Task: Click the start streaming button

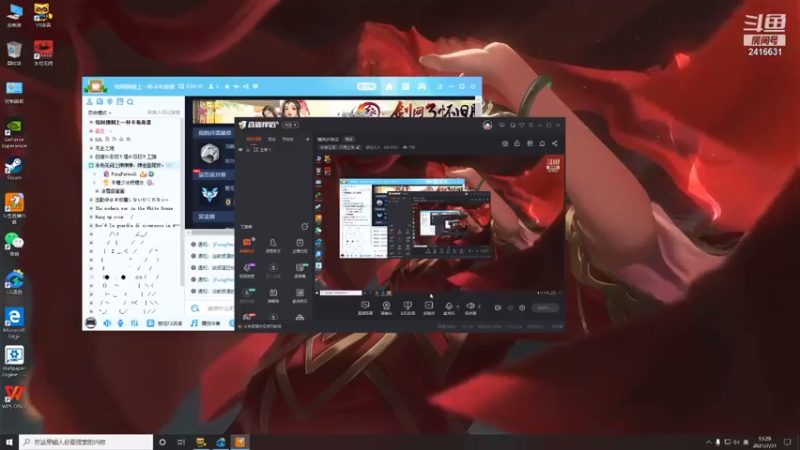Action: click(x=545, y=308)
